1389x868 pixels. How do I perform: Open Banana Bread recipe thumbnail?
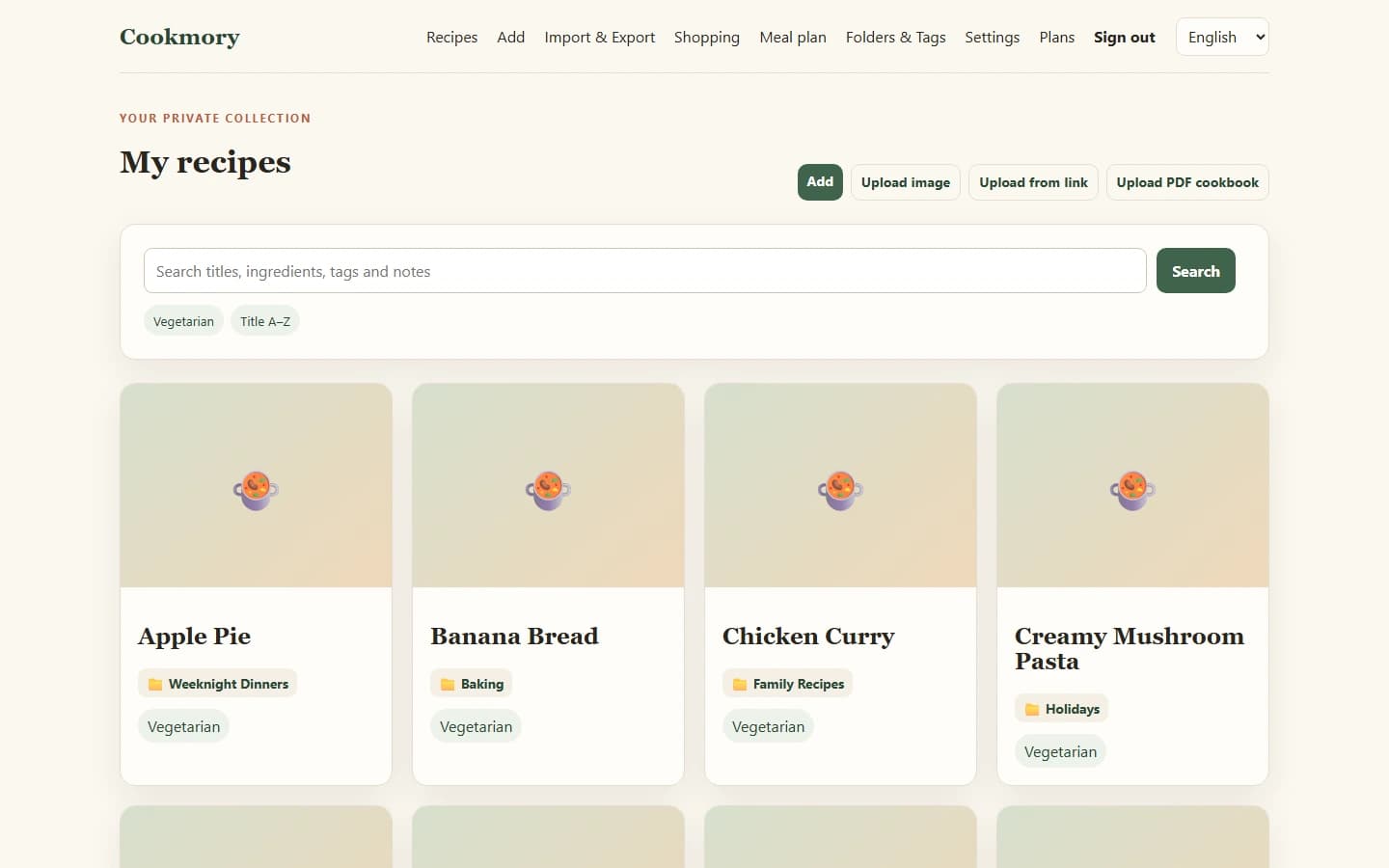click(548, 485)
